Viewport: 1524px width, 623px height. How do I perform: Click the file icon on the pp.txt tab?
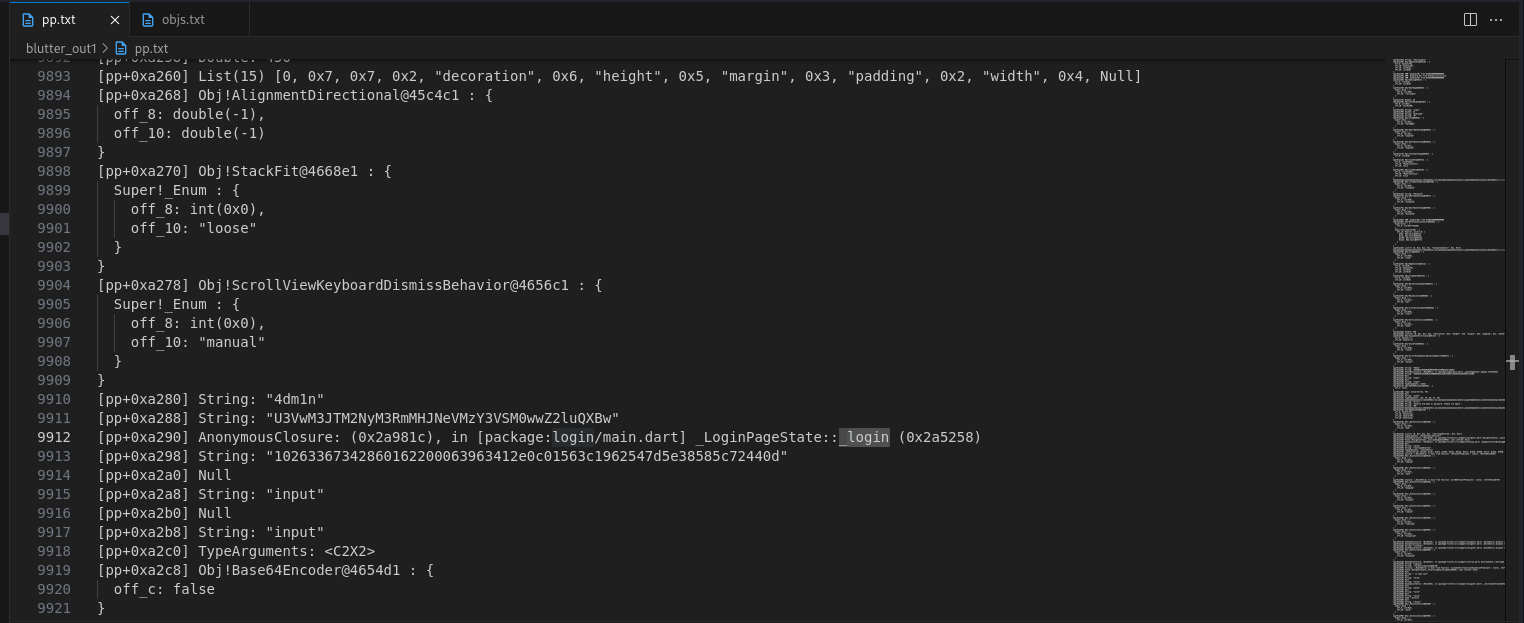pyautogui.click(x=28, y=20)
